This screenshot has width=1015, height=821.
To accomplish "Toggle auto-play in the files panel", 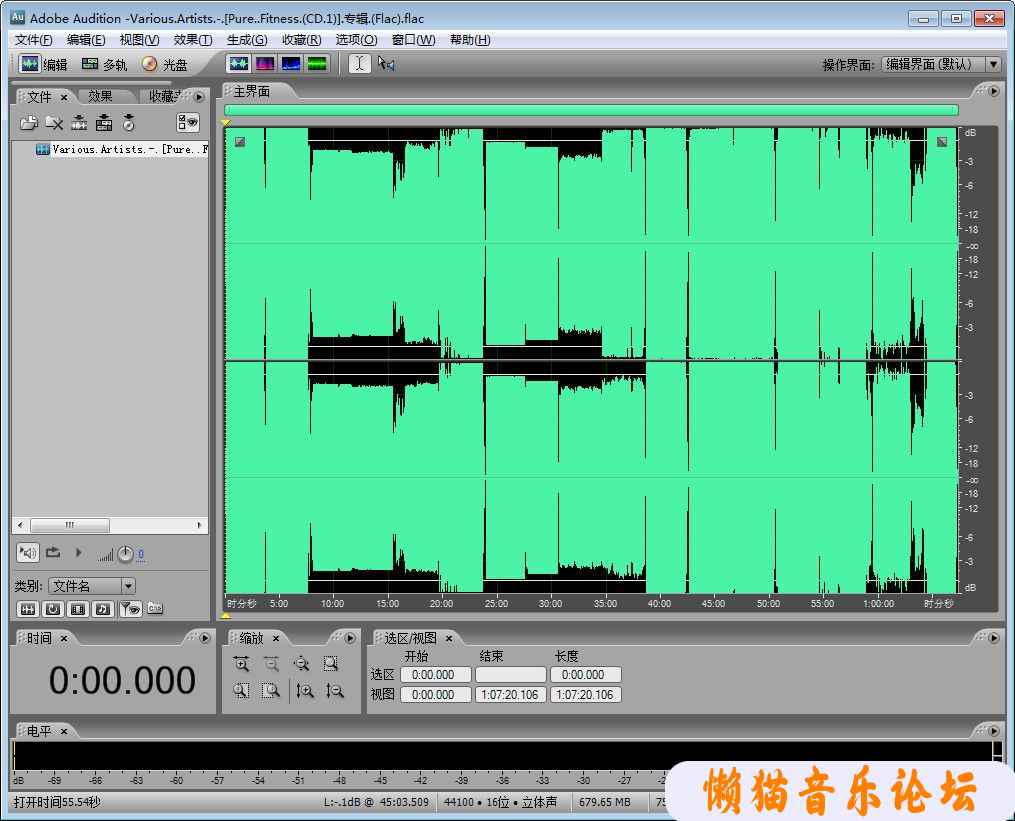I will point(28,553).
